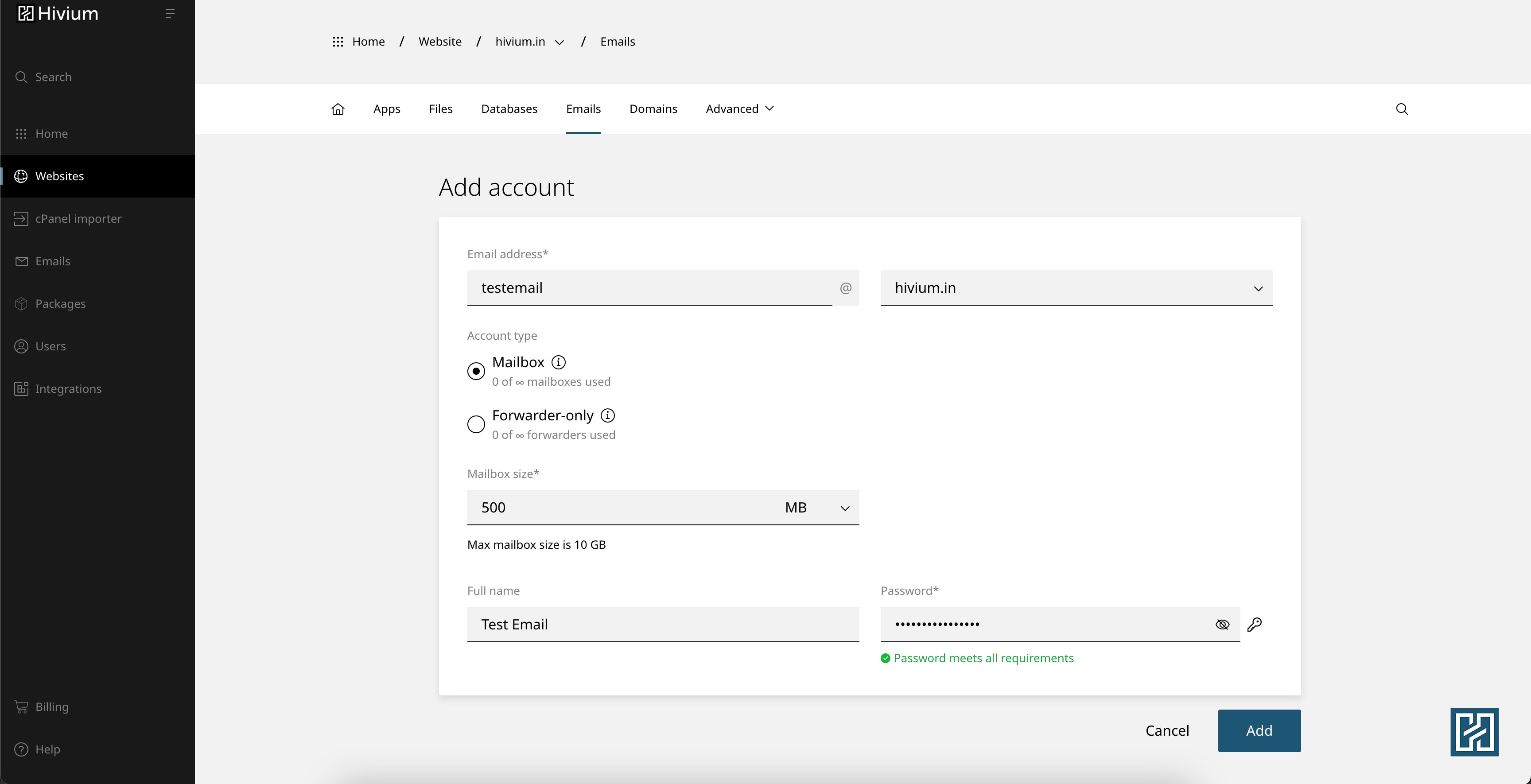Click the Cancel button
1531x784 pixels.
tap(1167, 730)
